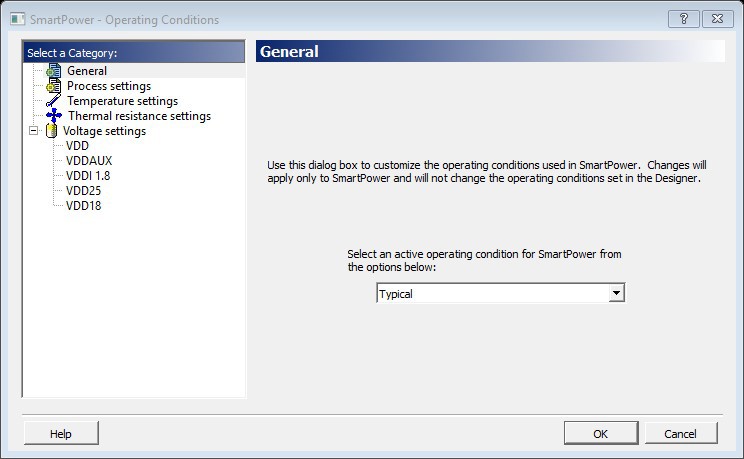Select the VDD25 tree entry

(x=83, y=191)
